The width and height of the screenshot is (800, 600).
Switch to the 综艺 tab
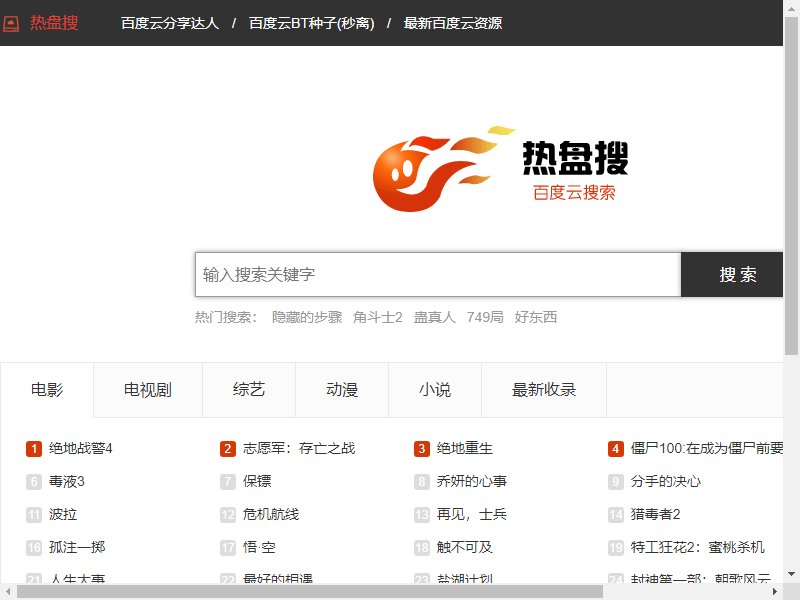(x=249, y=390)
